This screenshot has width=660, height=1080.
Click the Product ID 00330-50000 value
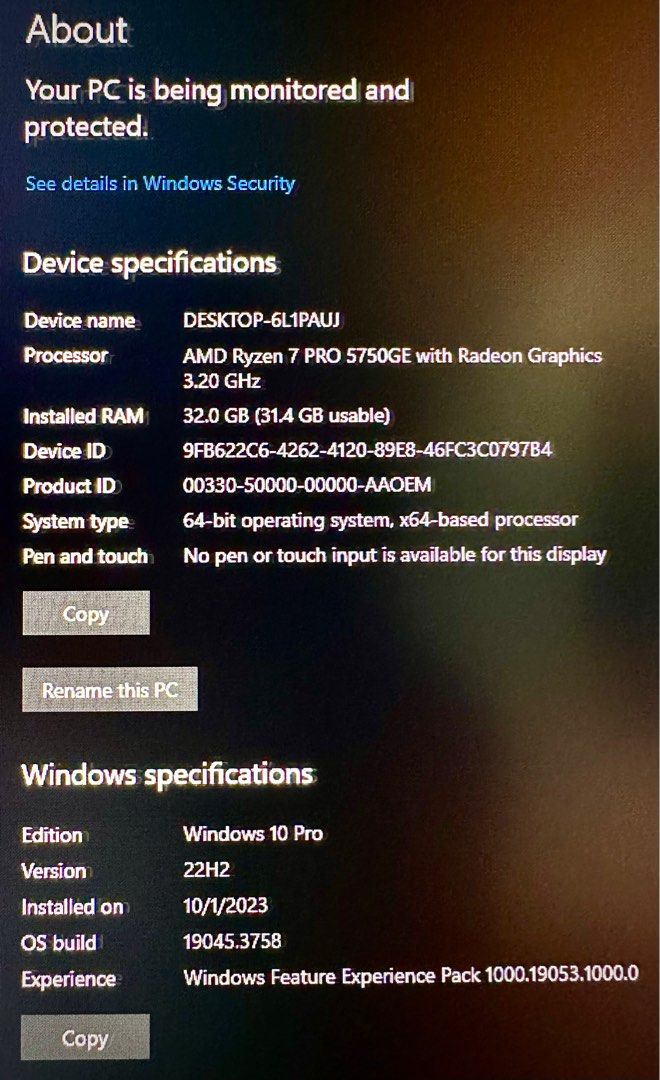(x=307, y=485)
